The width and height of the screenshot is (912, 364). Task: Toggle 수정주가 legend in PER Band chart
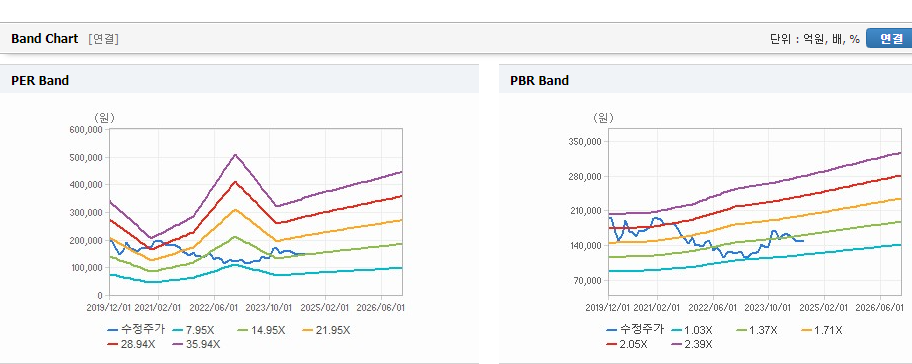(x=136, y=330)
